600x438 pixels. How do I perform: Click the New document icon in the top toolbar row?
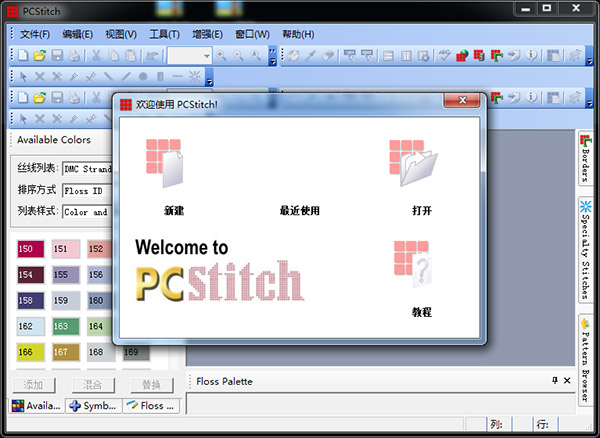(23, 56)
